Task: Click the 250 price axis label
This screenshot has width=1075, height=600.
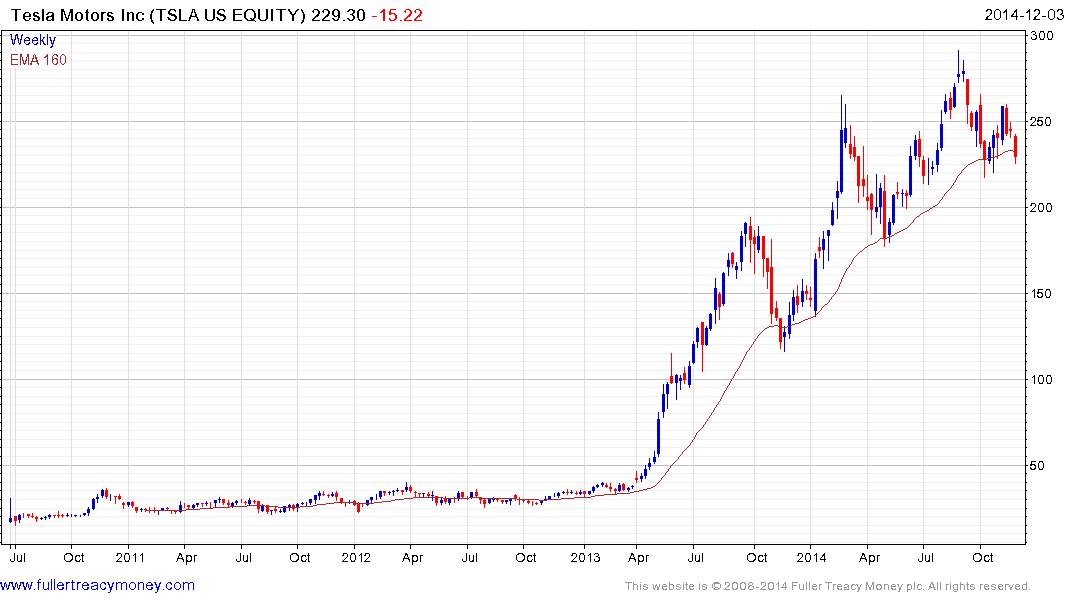Action: coord(1042,121)
